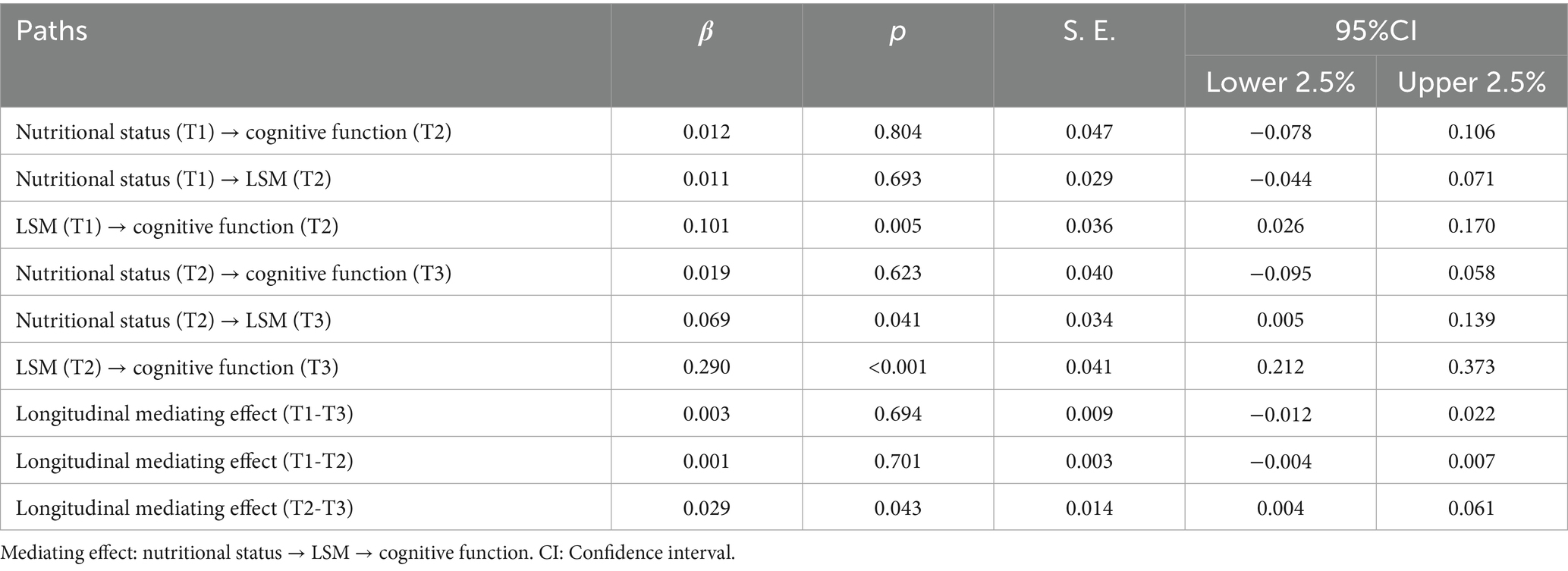Select the Lower 2.5% subheader
The width and height of the screenshot is (1568, 571).
(x=1280, y=83)
